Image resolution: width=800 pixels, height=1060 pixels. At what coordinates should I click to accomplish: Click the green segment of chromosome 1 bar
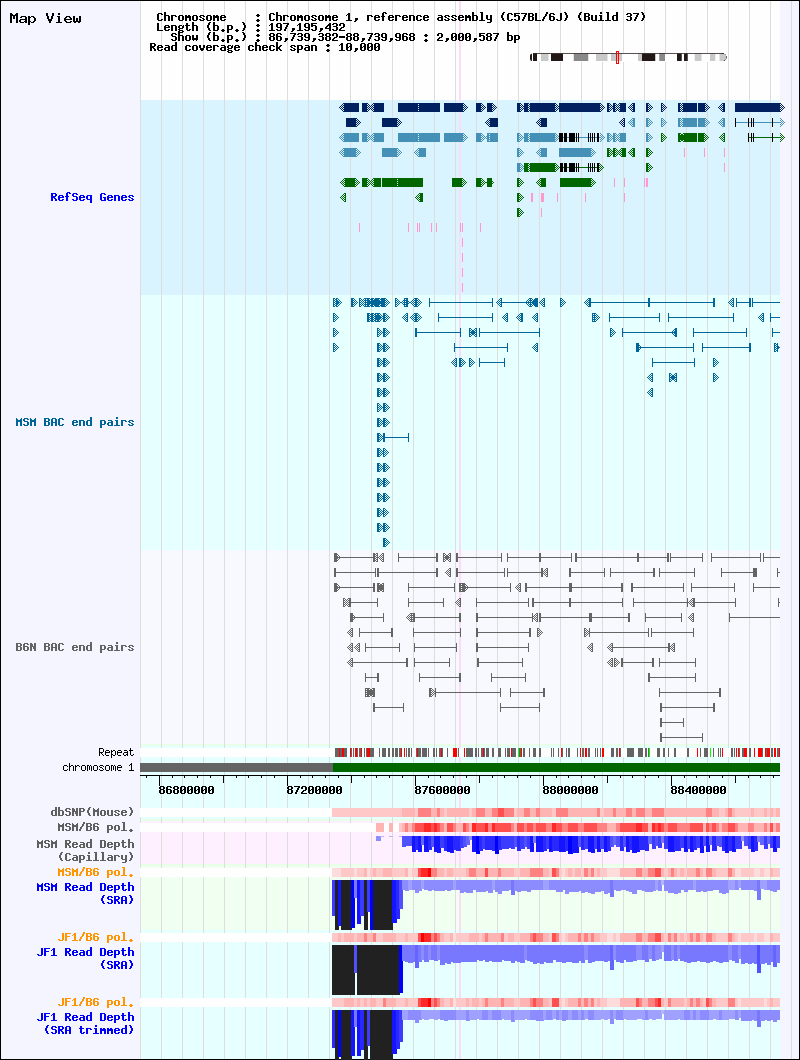[x=556, y=767]
